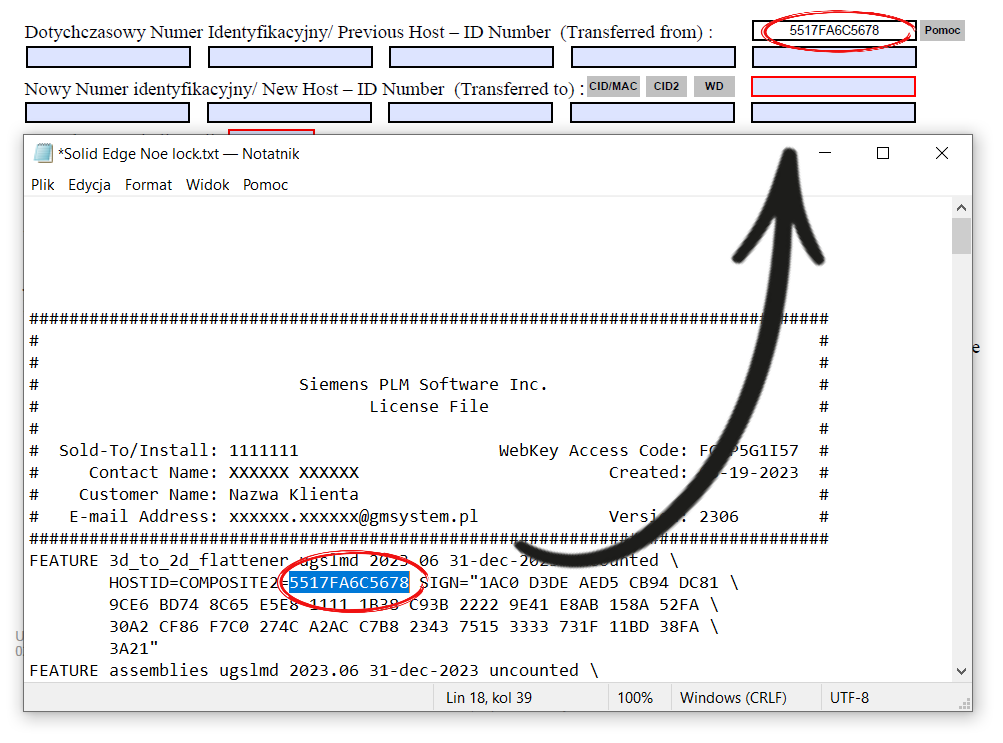
Task: Close the Notatnik window
Action: point(942,153)
